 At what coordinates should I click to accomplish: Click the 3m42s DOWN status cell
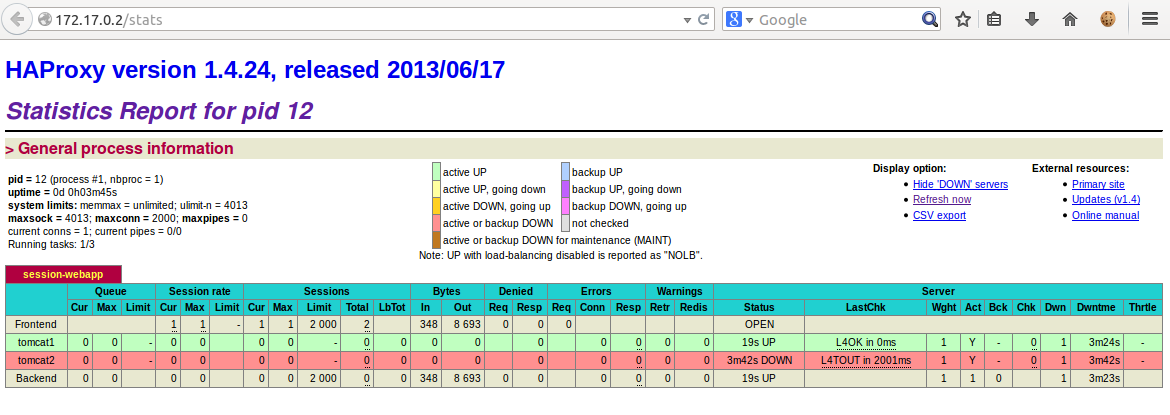pyautogui.click(x=759, y=360)
